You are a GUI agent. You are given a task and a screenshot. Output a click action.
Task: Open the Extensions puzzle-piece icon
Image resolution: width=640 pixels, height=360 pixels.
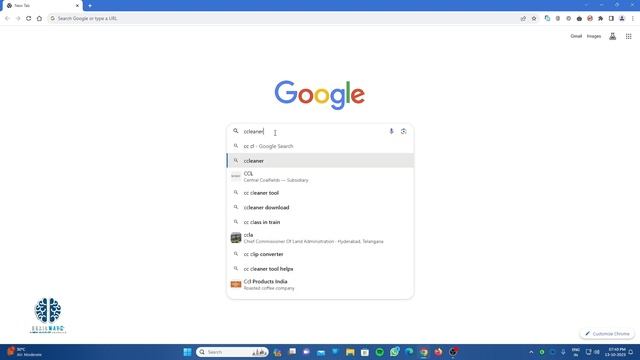(x=600, y=18)
